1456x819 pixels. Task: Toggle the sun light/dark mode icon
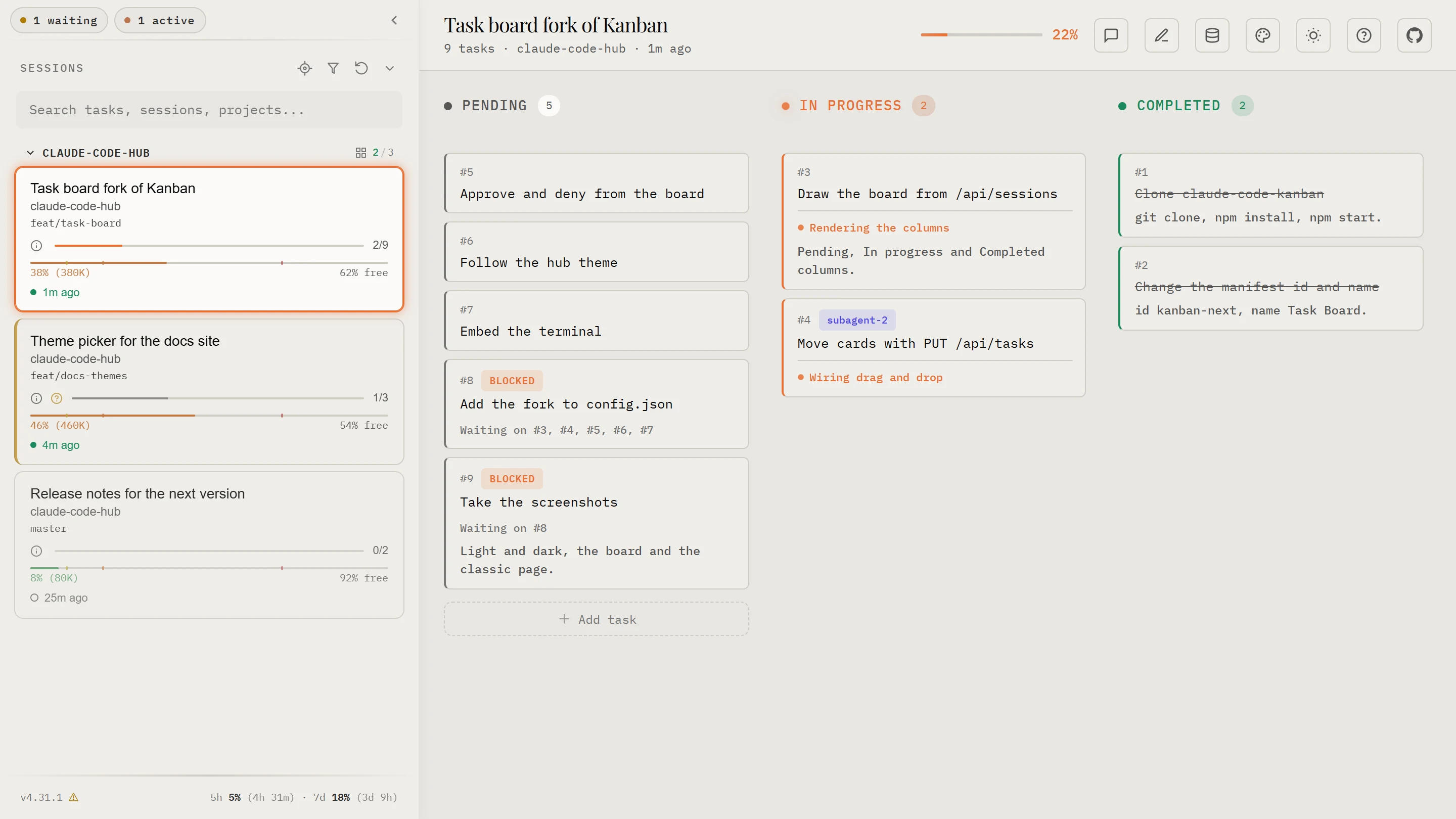(x=1313, y=35)
